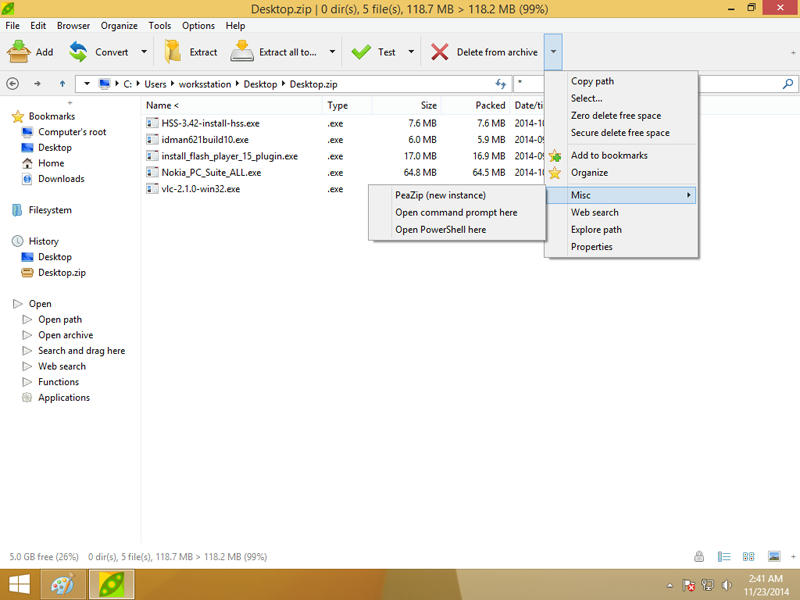Sort by the Size column header

(407, 106)
